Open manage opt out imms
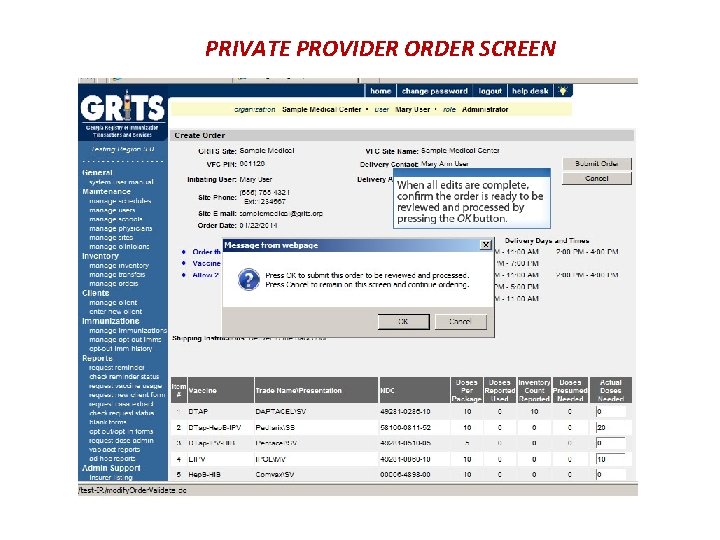The image size is (720, 540). pyautogui.click(x=125, y=339)
